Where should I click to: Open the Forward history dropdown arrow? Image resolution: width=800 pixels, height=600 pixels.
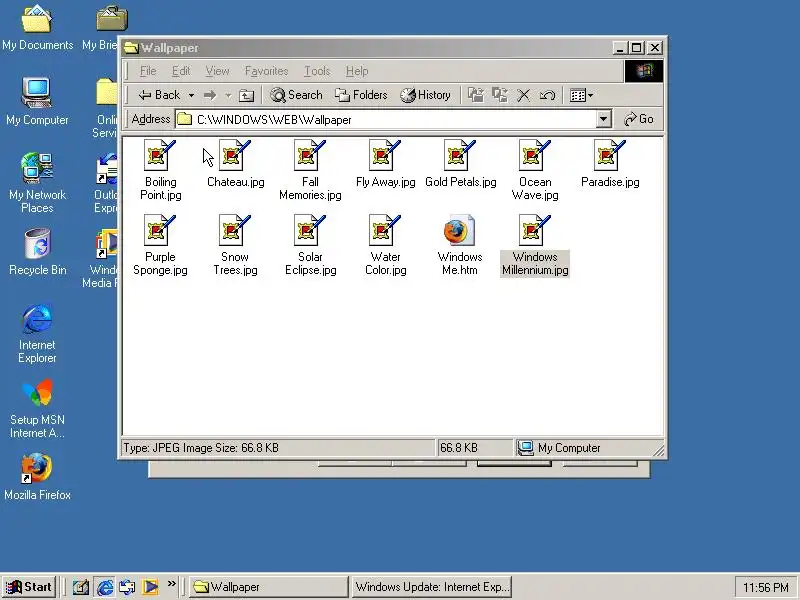(x=229, y=95)
